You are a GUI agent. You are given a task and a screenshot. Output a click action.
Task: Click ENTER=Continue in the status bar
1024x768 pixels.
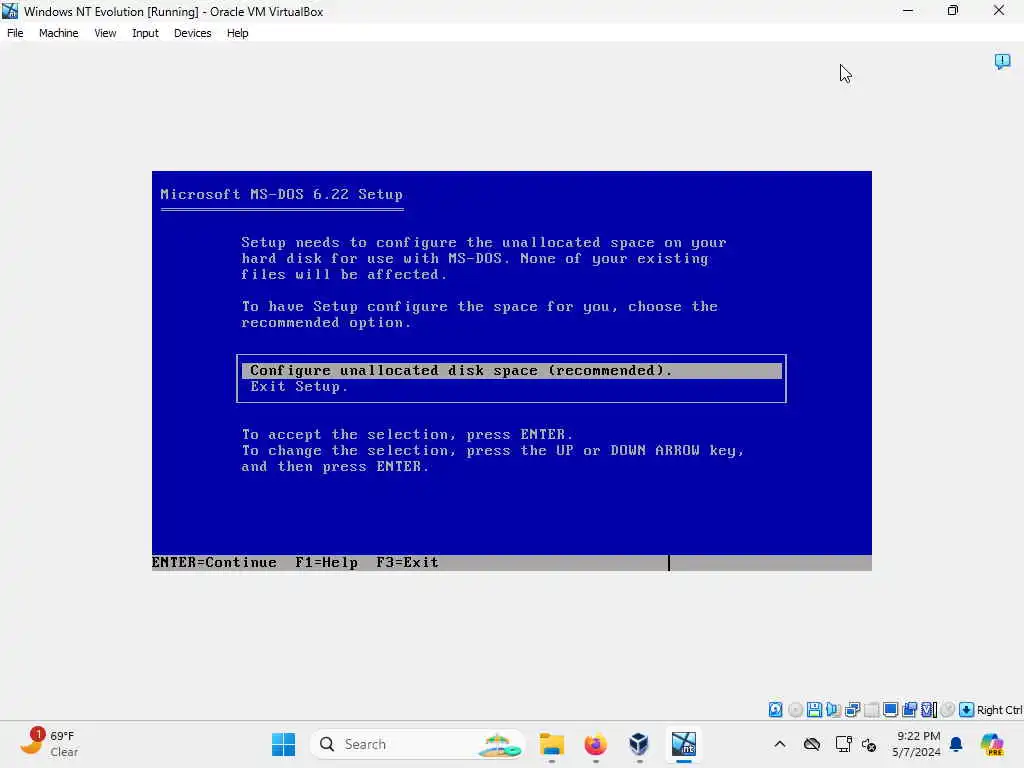[214, 562]
